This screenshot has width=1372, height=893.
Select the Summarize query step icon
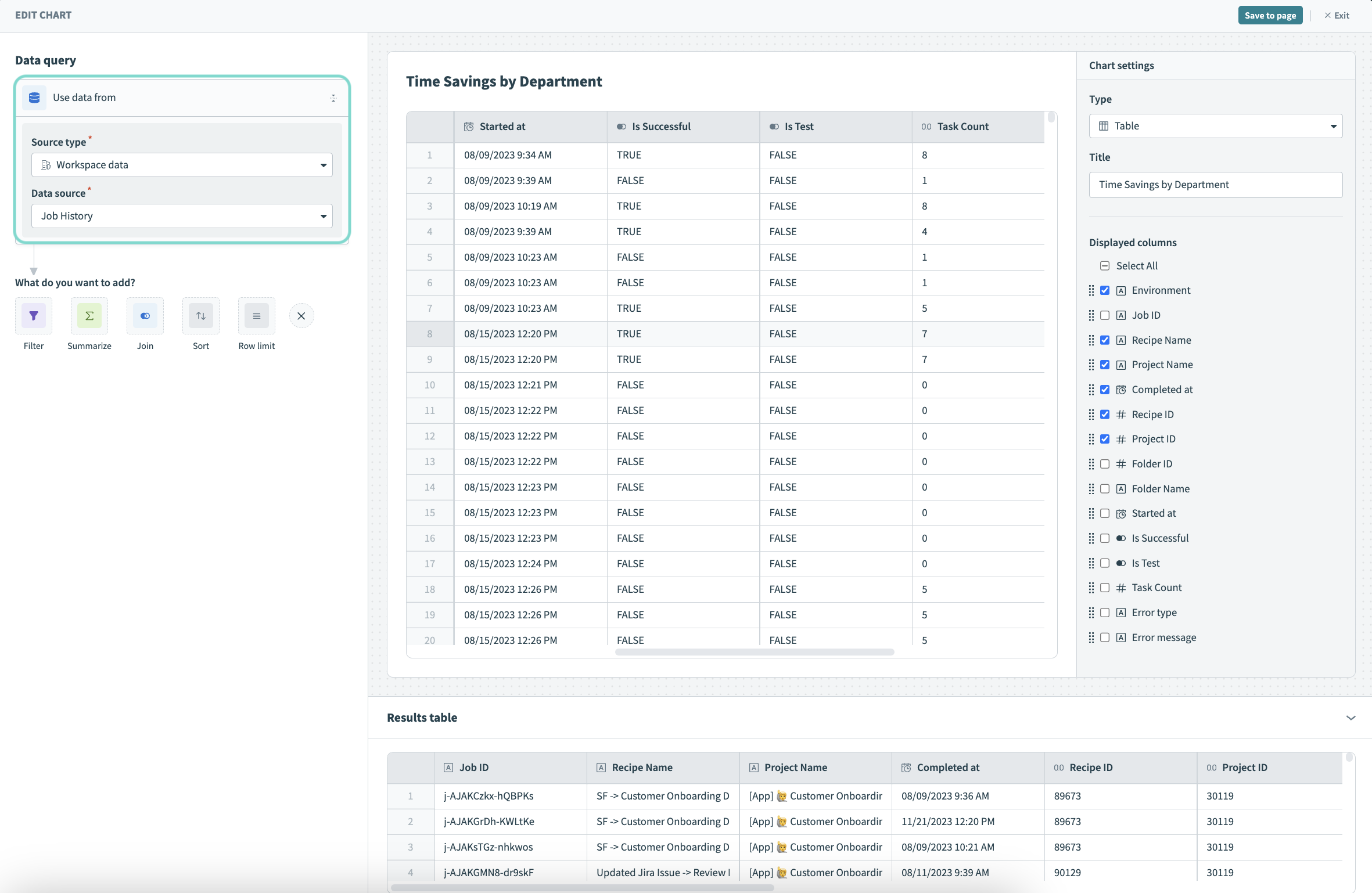click(x=89, y=315)
